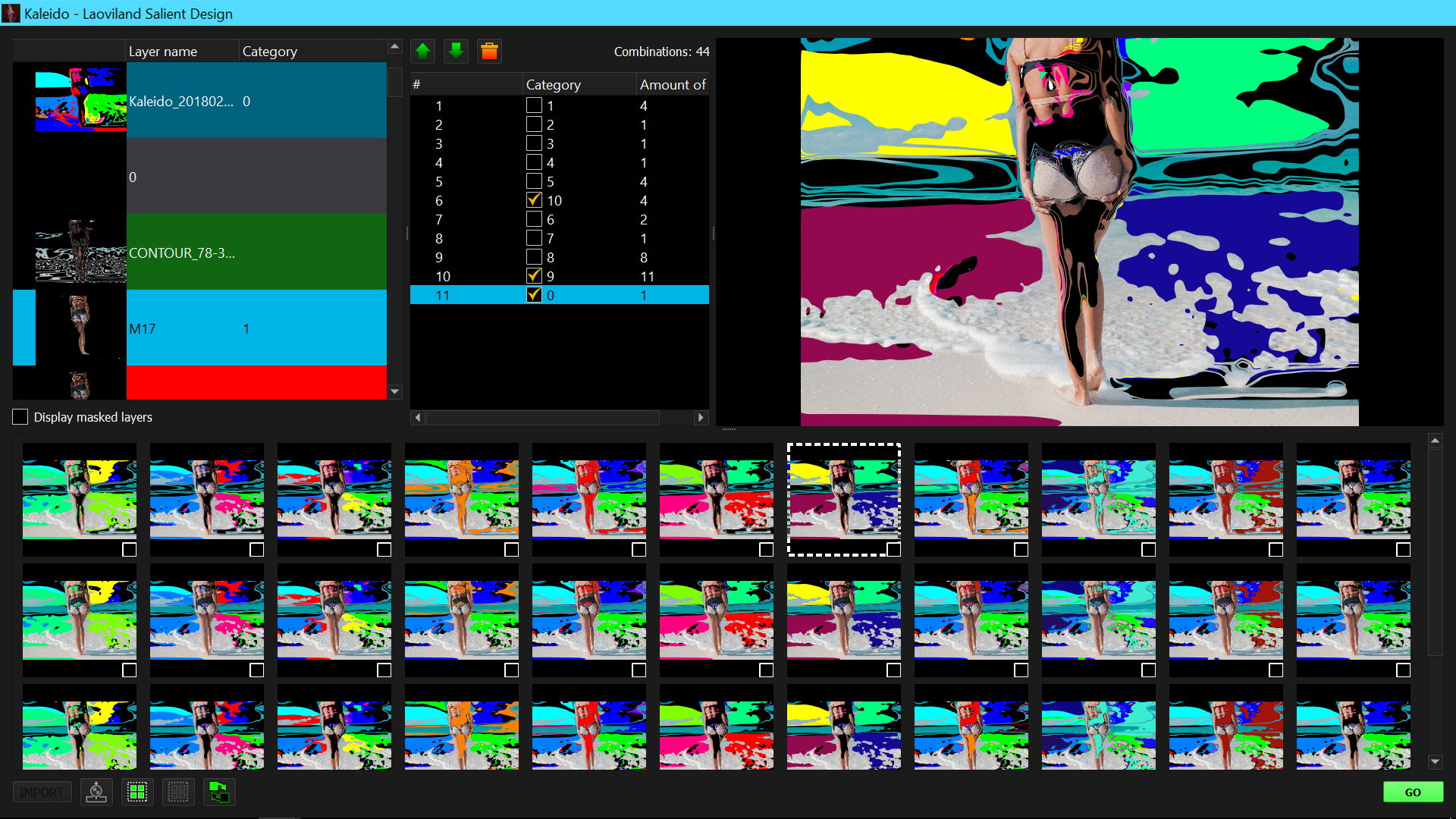Check the category 8 checkbox
Image resolution: width=1456 pixels, height=819 pixels.
coord(534,257)
